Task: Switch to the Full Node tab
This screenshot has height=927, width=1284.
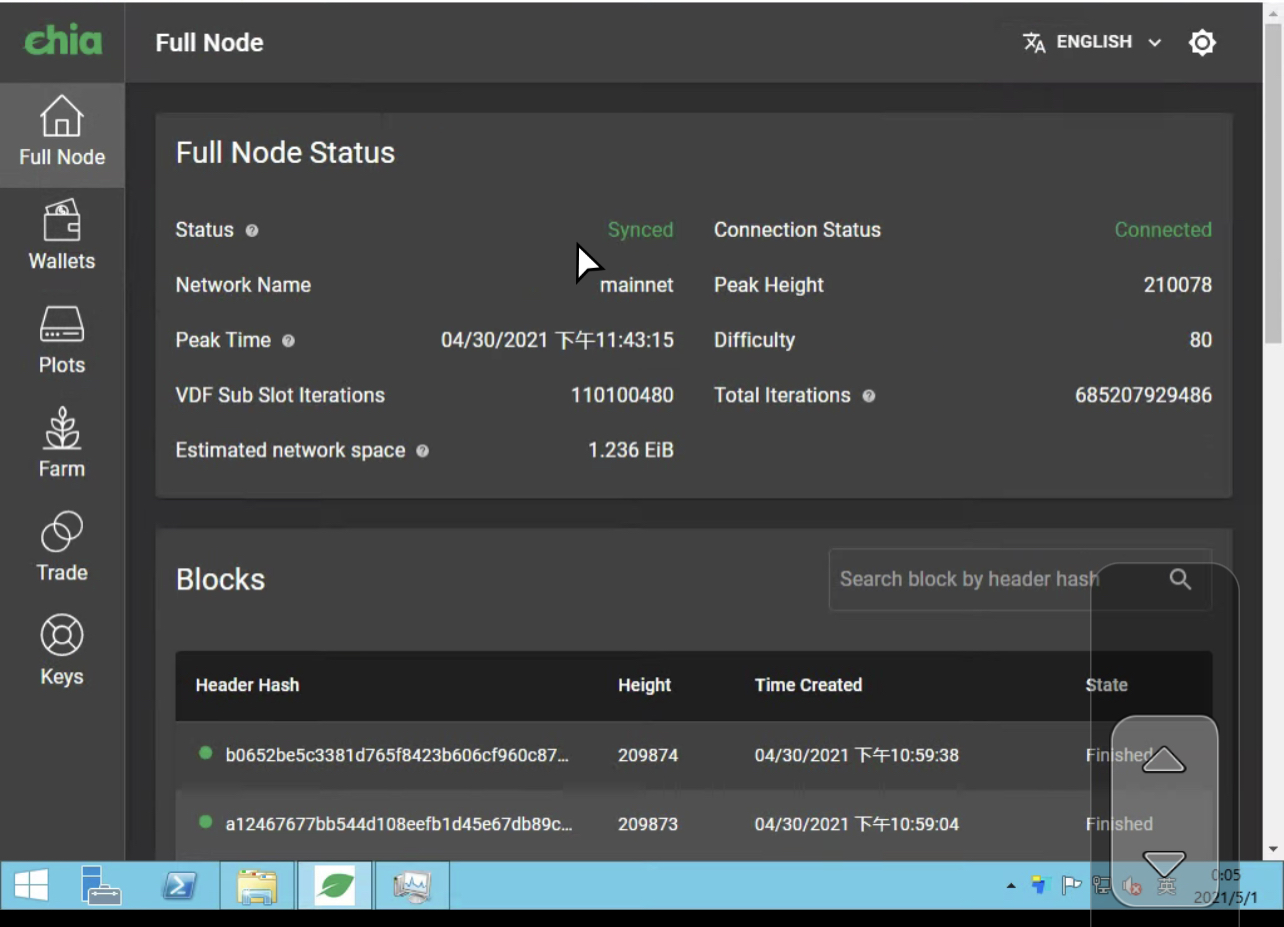Action: (x=62, y=135)
